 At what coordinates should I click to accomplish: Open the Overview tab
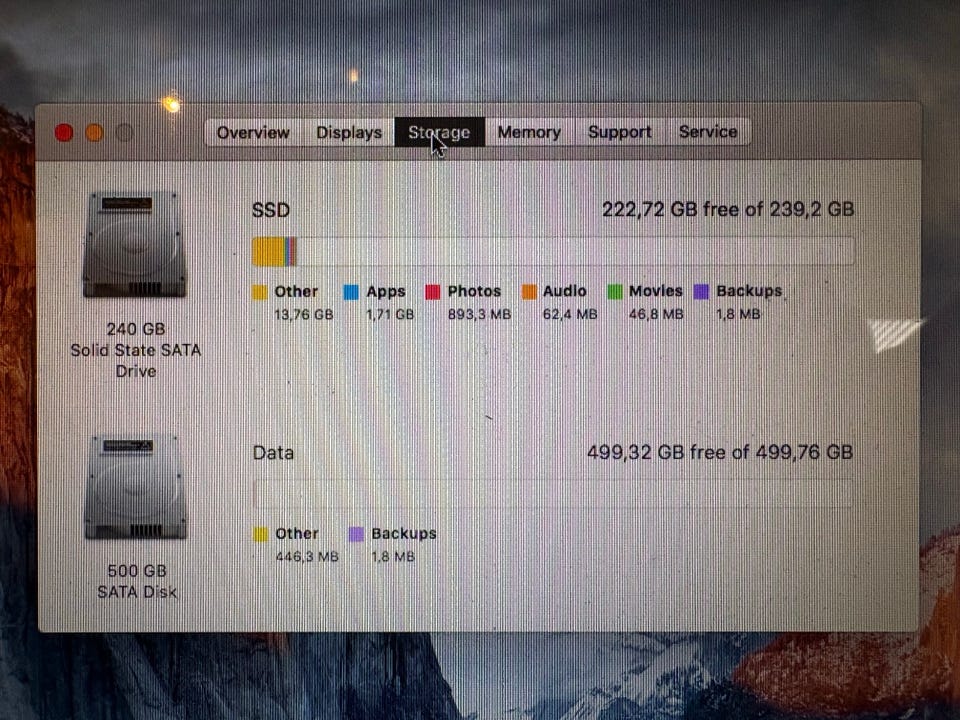(x=253, y=132)
